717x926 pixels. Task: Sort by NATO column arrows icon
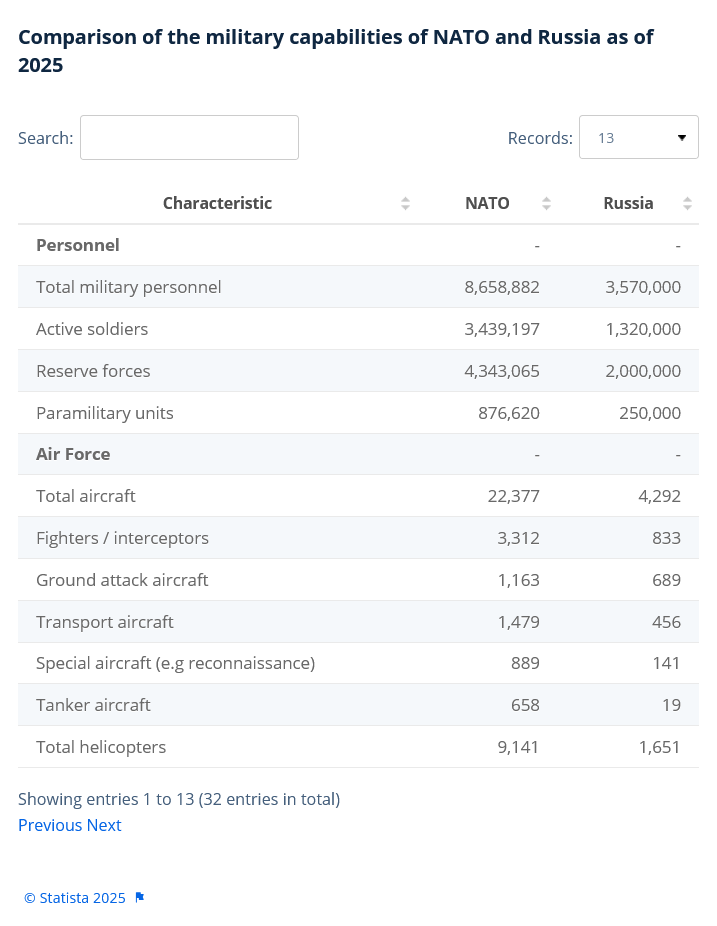tap(546, 203)
